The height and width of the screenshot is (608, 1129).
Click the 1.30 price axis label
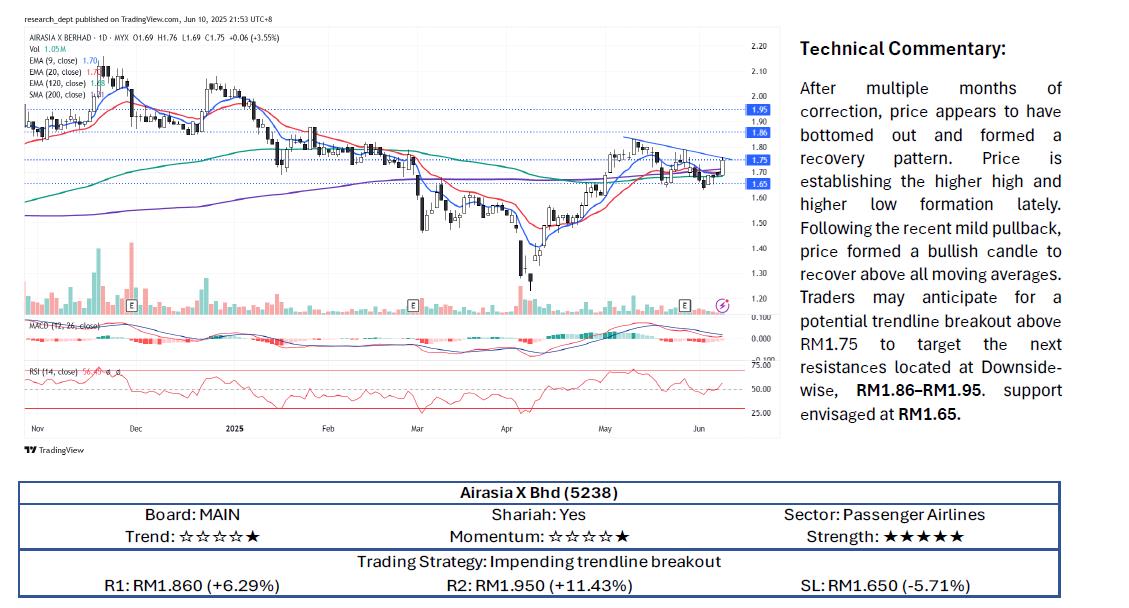[x=759, y=274]
